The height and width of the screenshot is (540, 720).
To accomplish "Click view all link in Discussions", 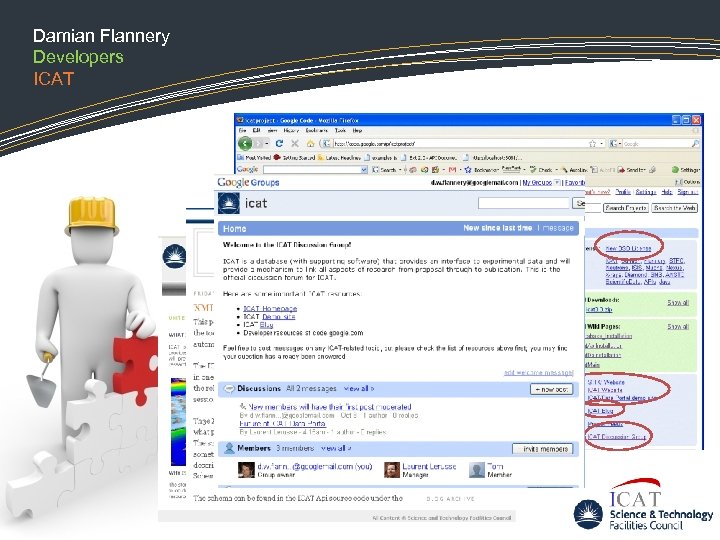I will pyautogui.click(x=359, y=388).
